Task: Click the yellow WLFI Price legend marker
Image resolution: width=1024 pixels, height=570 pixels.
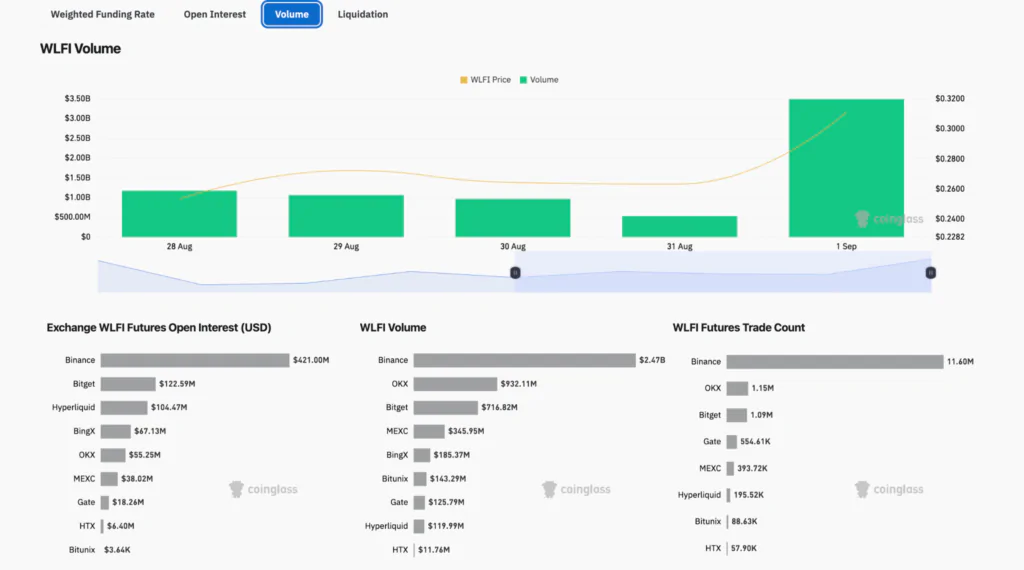Action: click(463, 80)
